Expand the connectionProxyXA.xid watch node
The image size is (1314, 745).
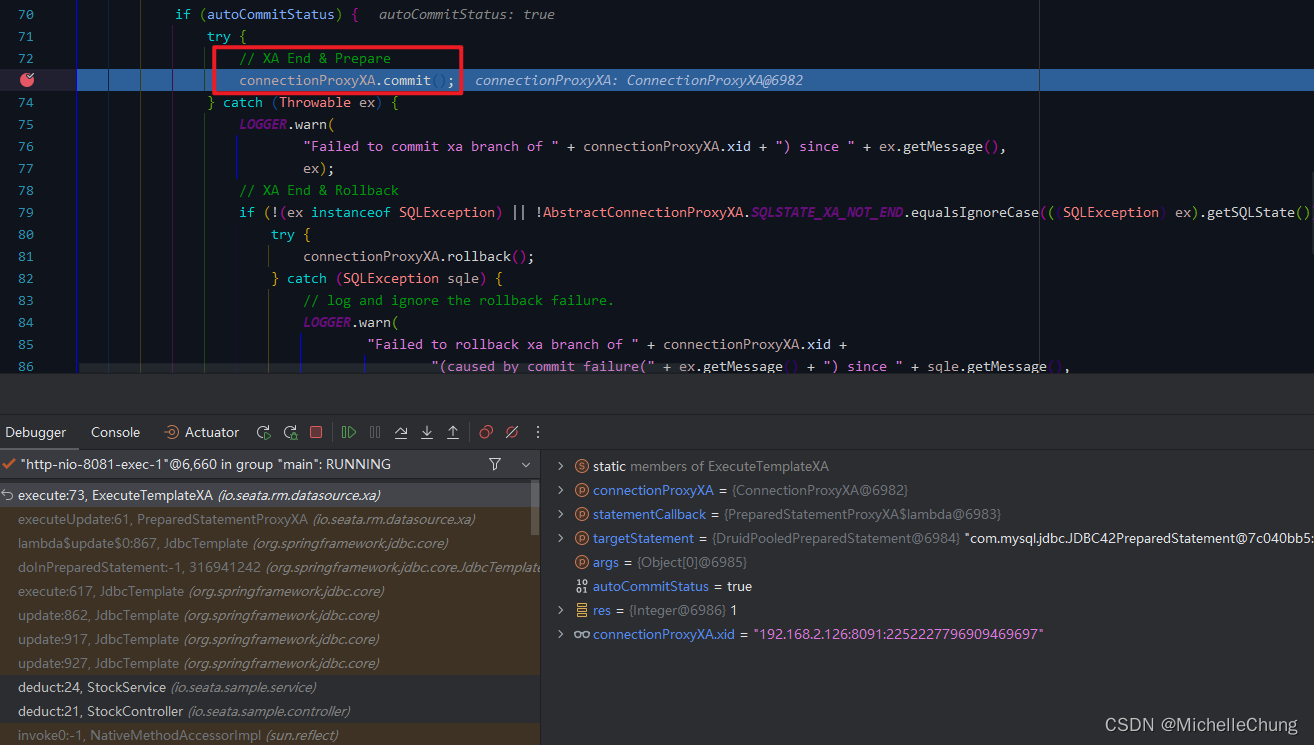coord(560,634)
